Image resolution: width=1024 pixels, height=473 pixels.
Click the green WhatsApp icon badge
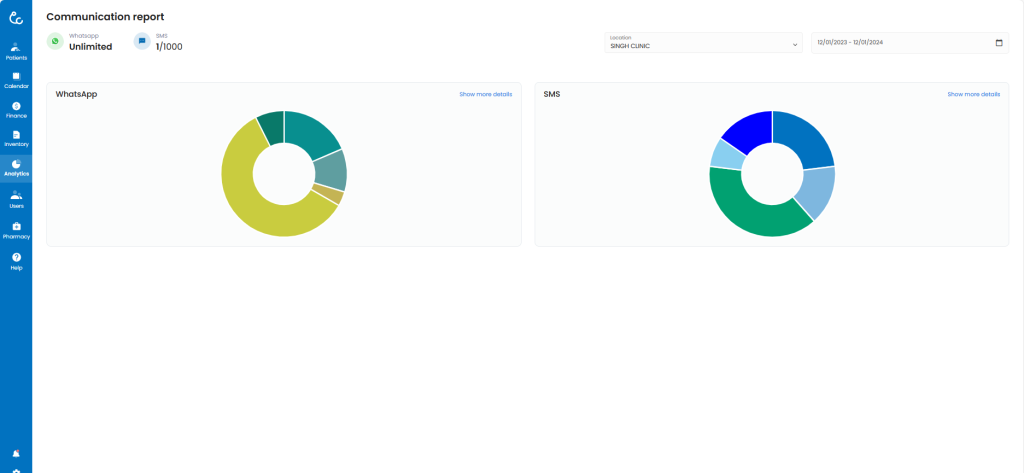point(55,41)
